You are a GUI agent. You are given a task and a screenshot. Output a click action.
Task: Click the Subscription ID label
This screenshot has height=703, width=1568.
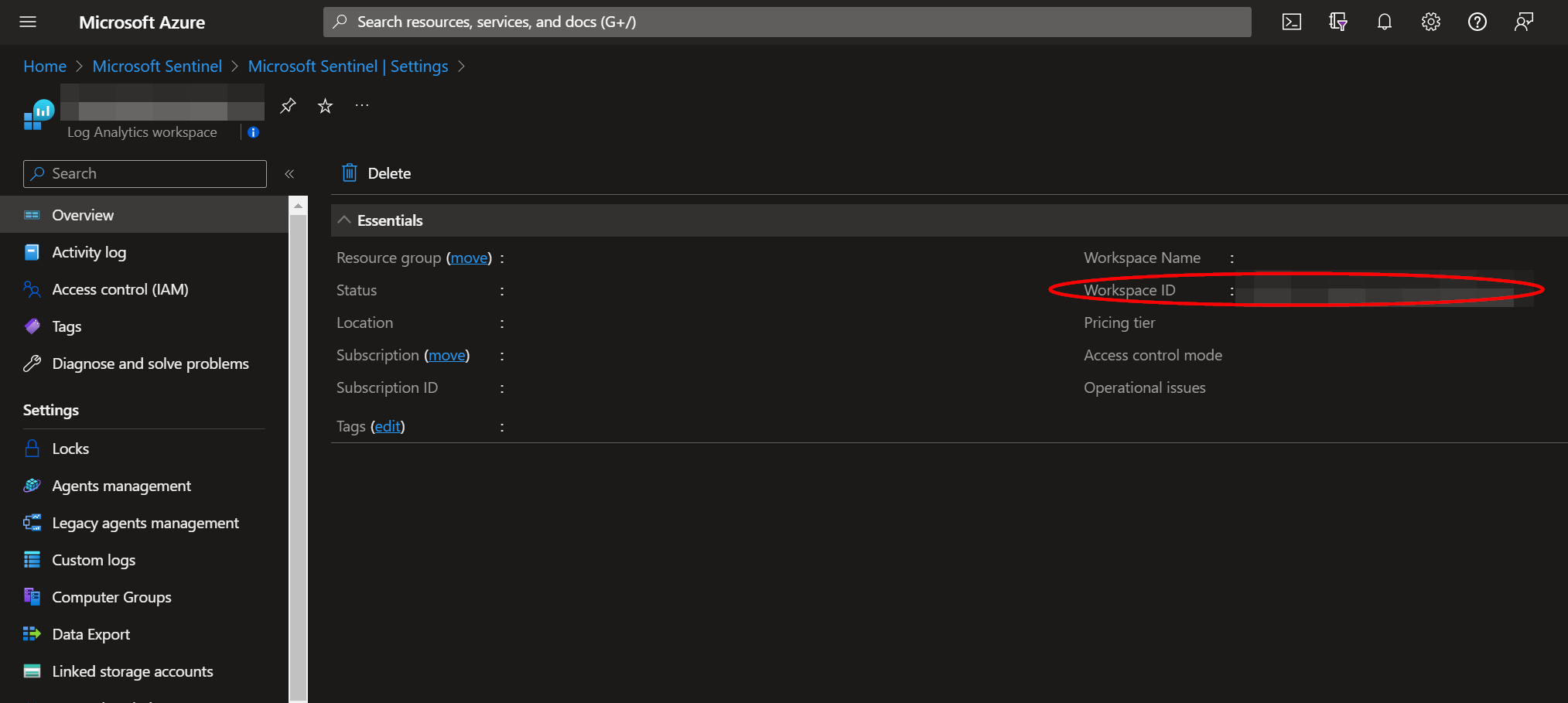(387, 388)
